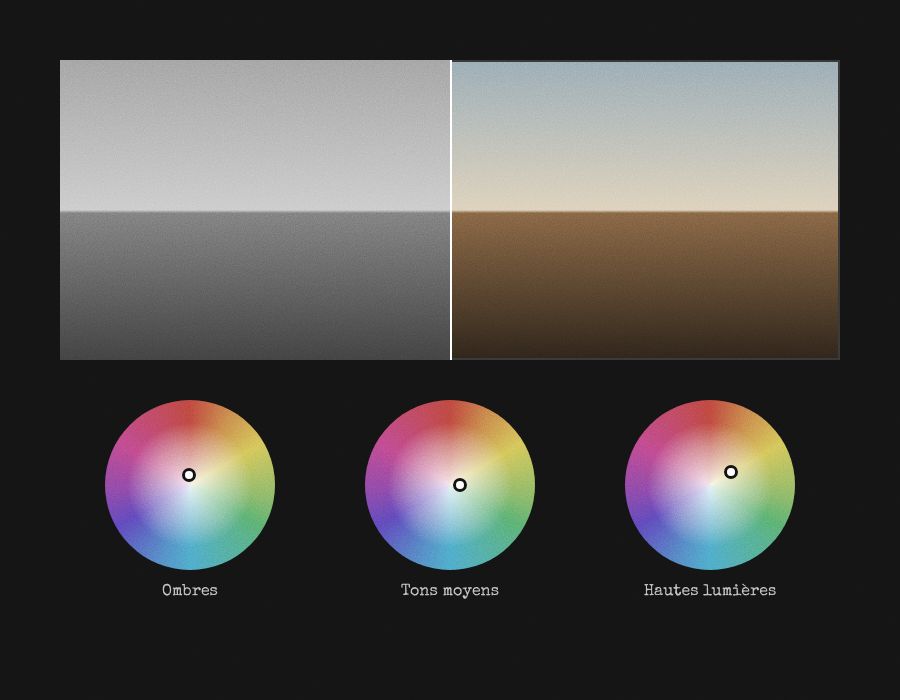Click the before/after split divider line
900x700 pixels.
coord(451,210)
